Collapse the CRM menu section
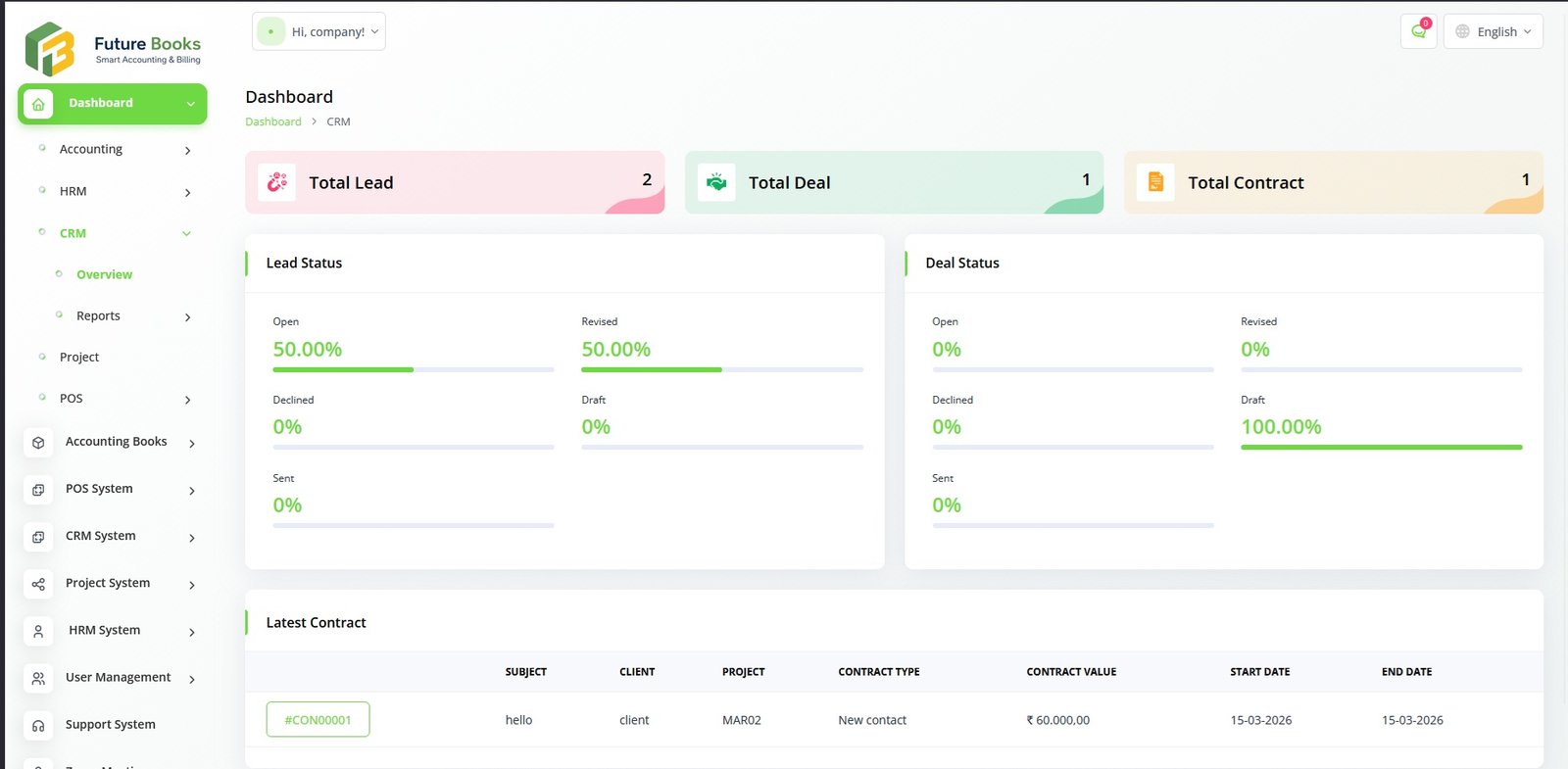 [186, 233]
